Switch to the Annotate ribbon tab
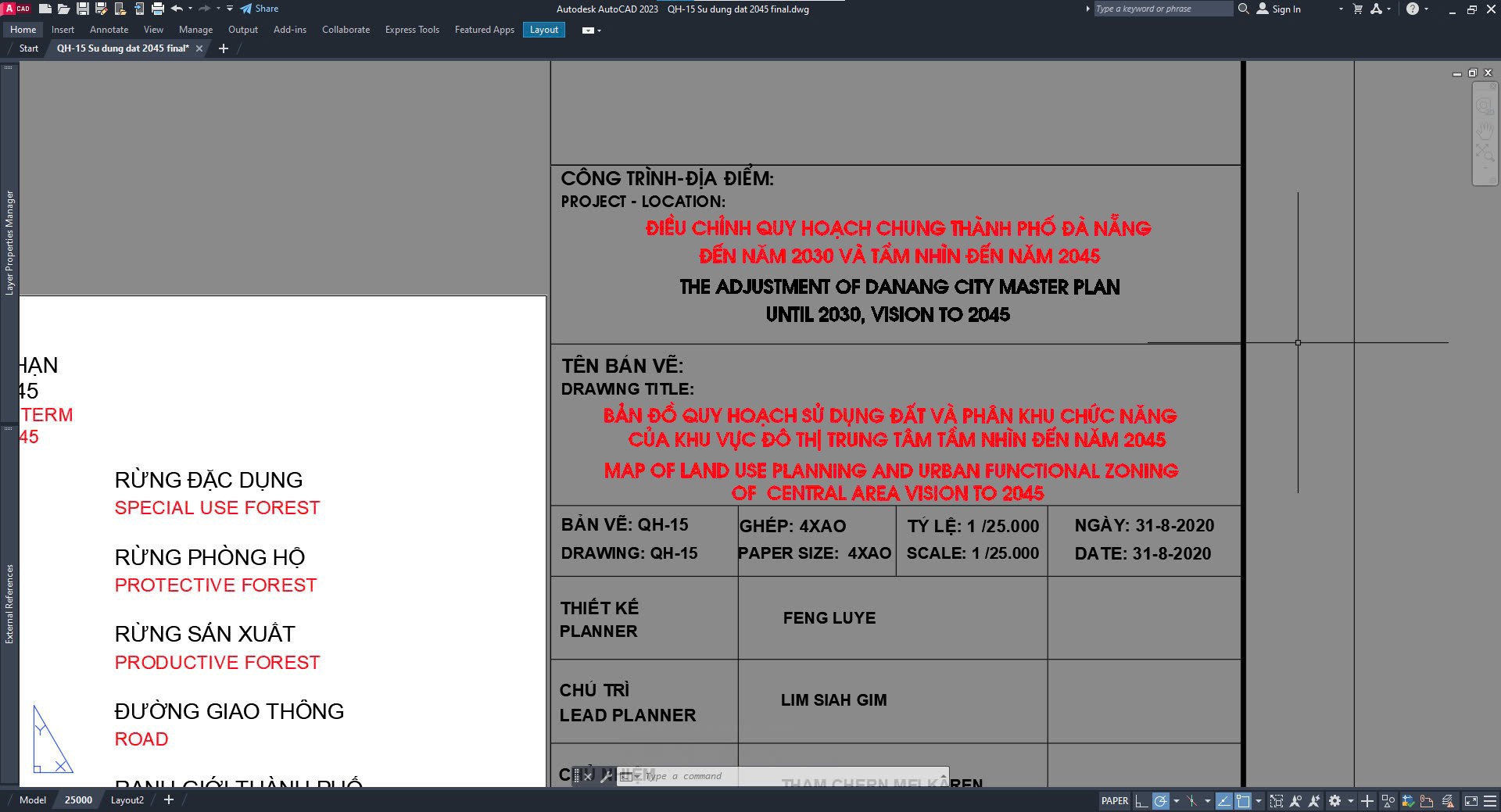 click(x=109, y=30)
